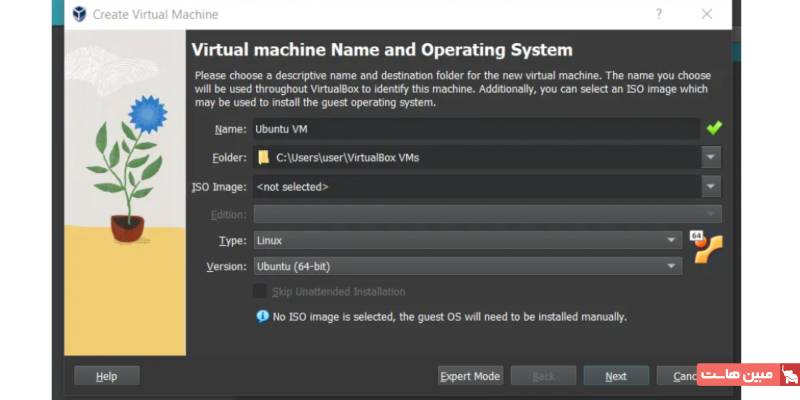This screenshot has height=400, width=800.
Task: Cancel the virtual machine creation
Action: (x=678, y=376)
